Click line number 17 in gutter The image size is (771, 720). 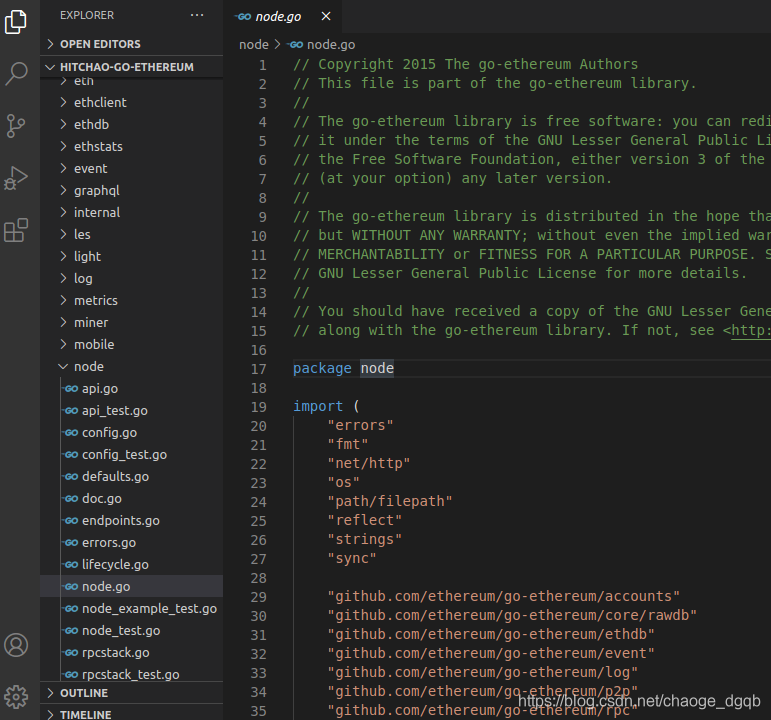[x=259, y=369]
